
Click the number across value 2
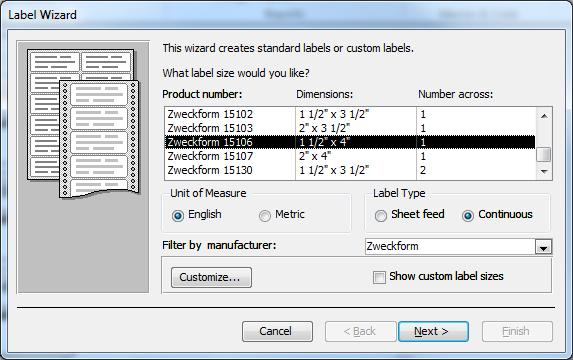[423, 170]
